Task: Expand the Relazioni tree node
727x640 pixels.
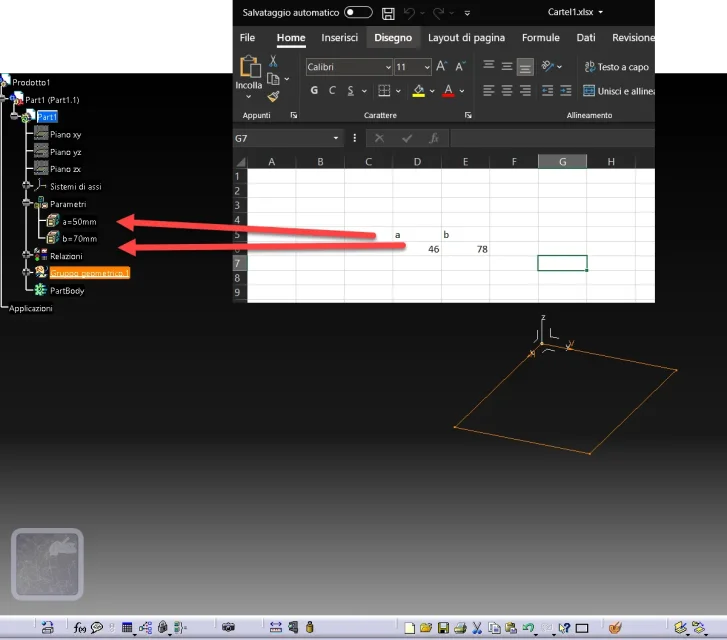Action: coord(27,256)
